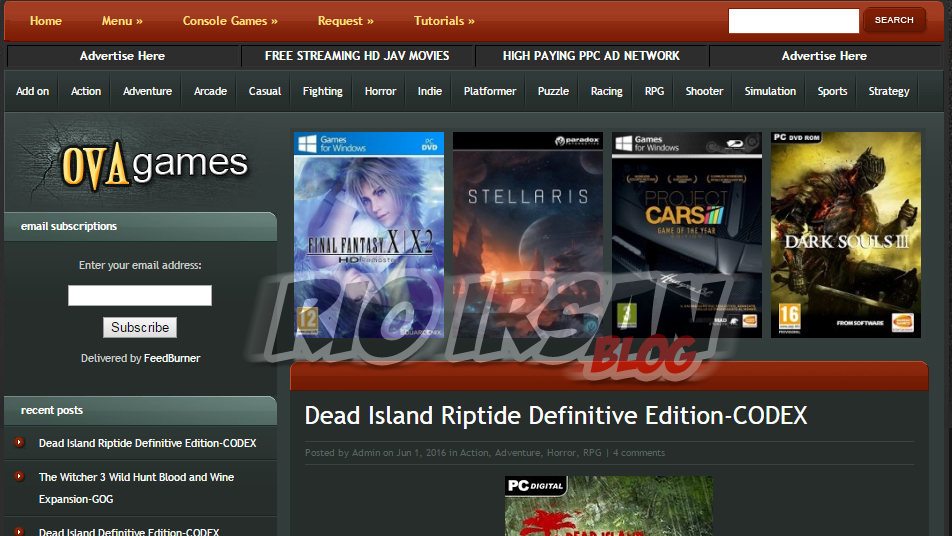Open the FeedBurner link
The width and height of the screenshot is (952, 536).
tap(172, 358)
